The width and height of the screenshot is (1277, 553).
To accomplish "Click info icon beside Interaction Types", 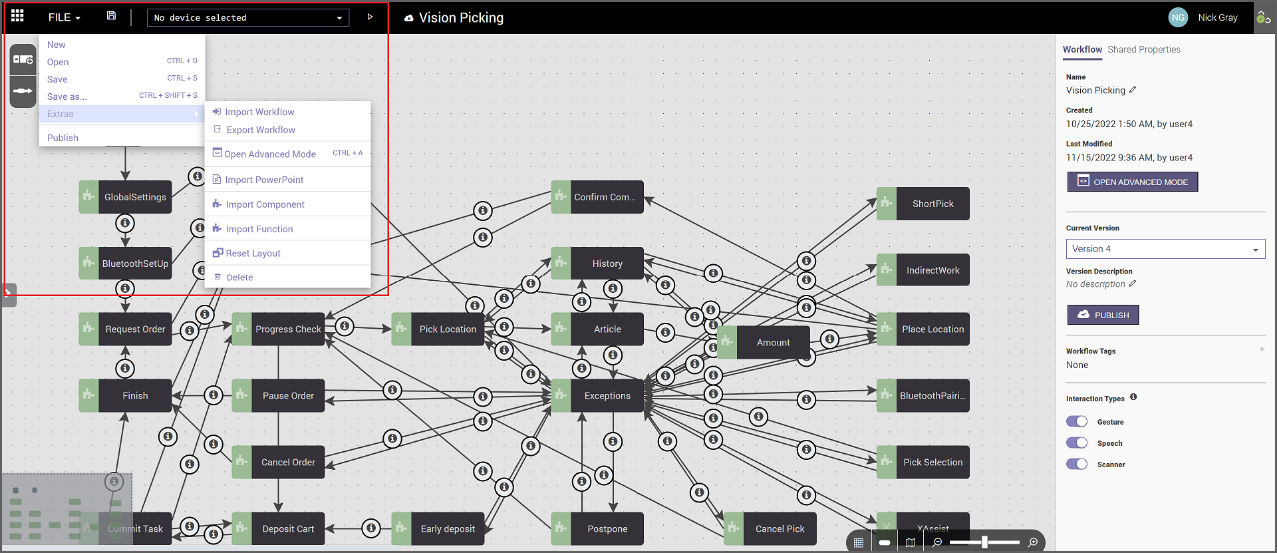I will 1133,397.
